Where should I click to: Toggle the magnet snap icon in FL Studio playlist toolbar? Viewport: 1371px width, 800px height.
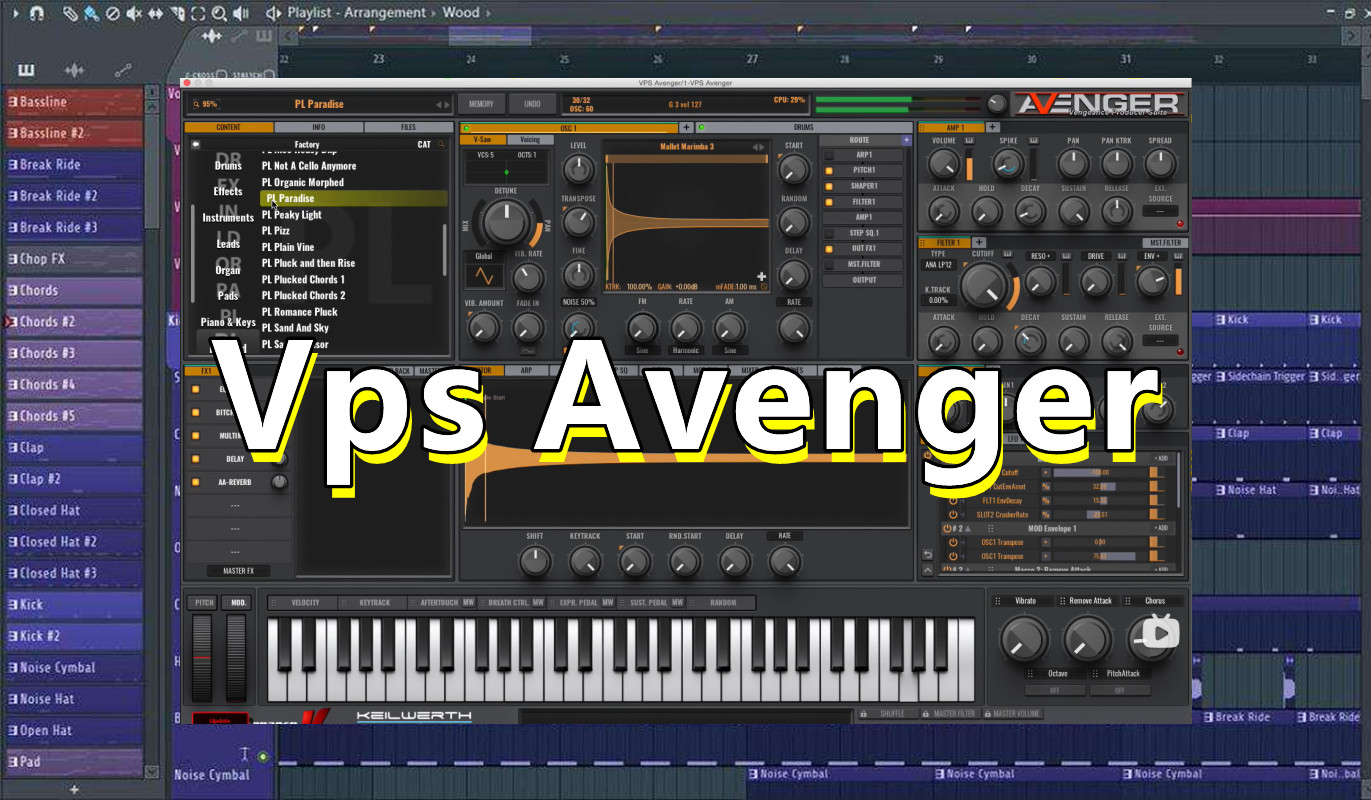point(36,13)
